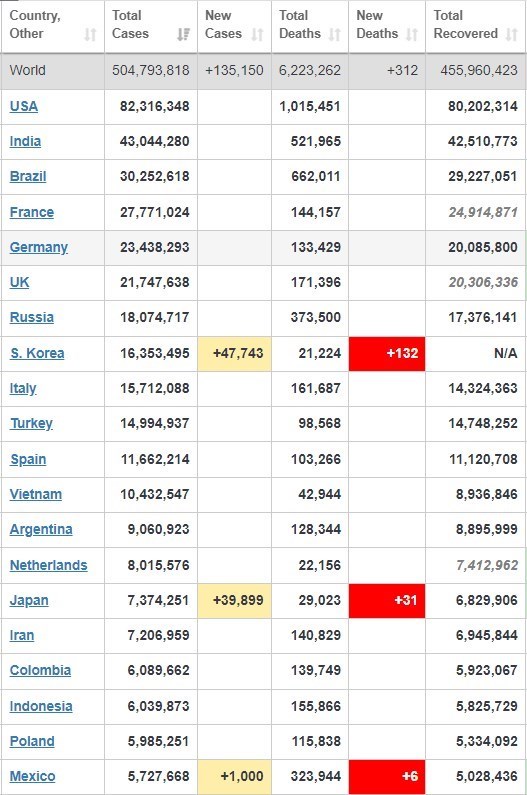This screenshot has height=795, width=527.
Task: Click New Deaths sort arrows
Action: 412,34
